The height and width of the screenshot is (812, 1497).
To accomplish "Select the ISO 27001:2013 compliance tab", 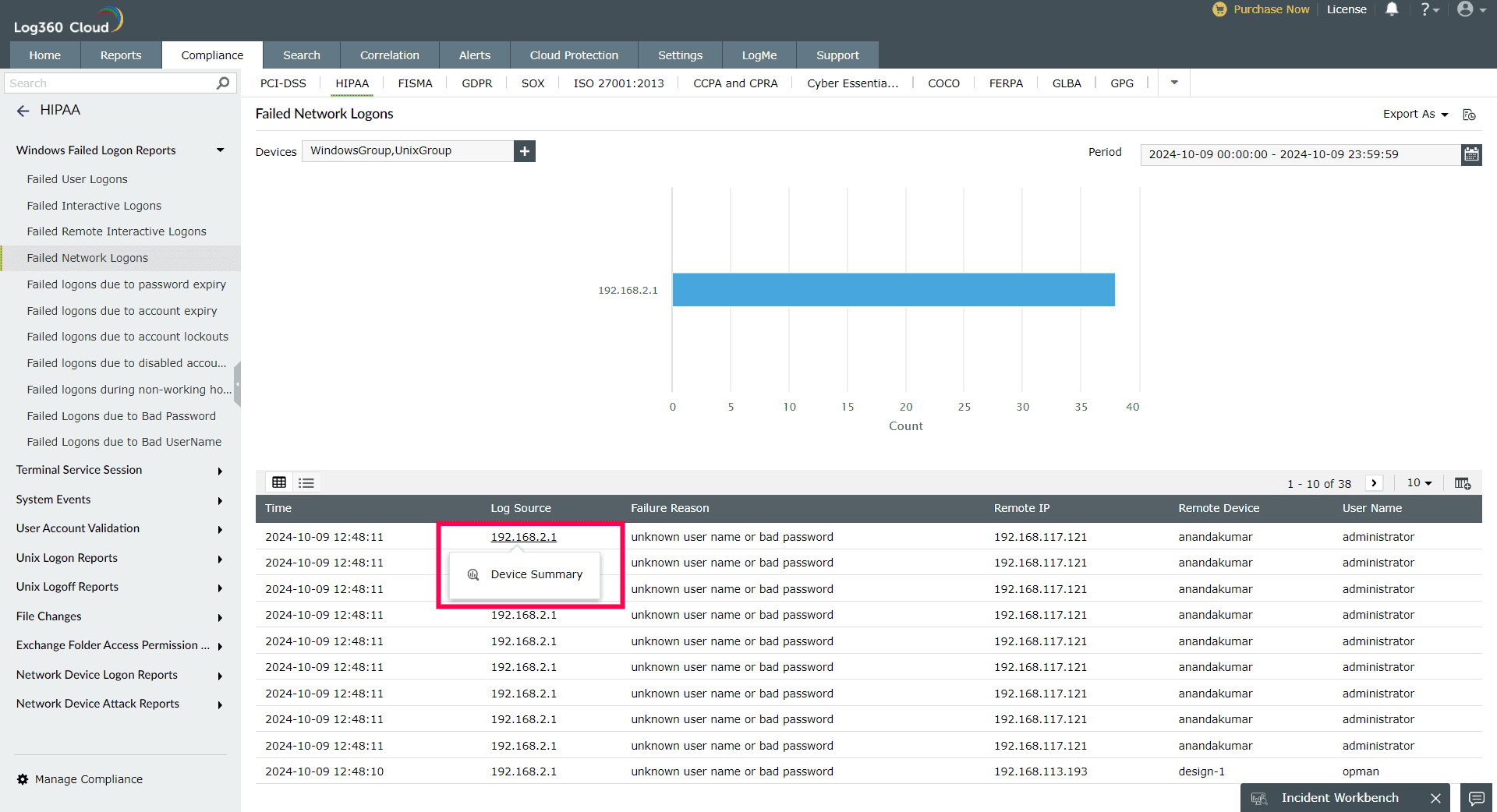I will 619,83.
